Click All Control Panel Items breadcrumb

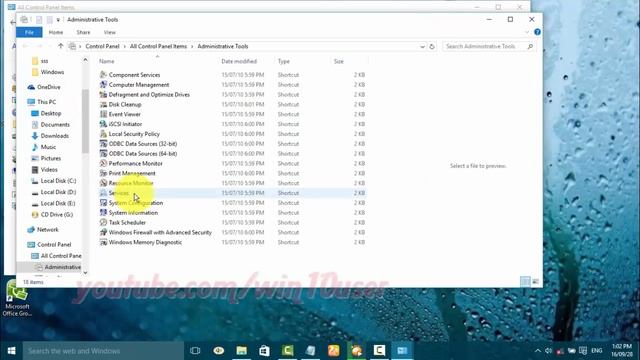pos(158,47)
